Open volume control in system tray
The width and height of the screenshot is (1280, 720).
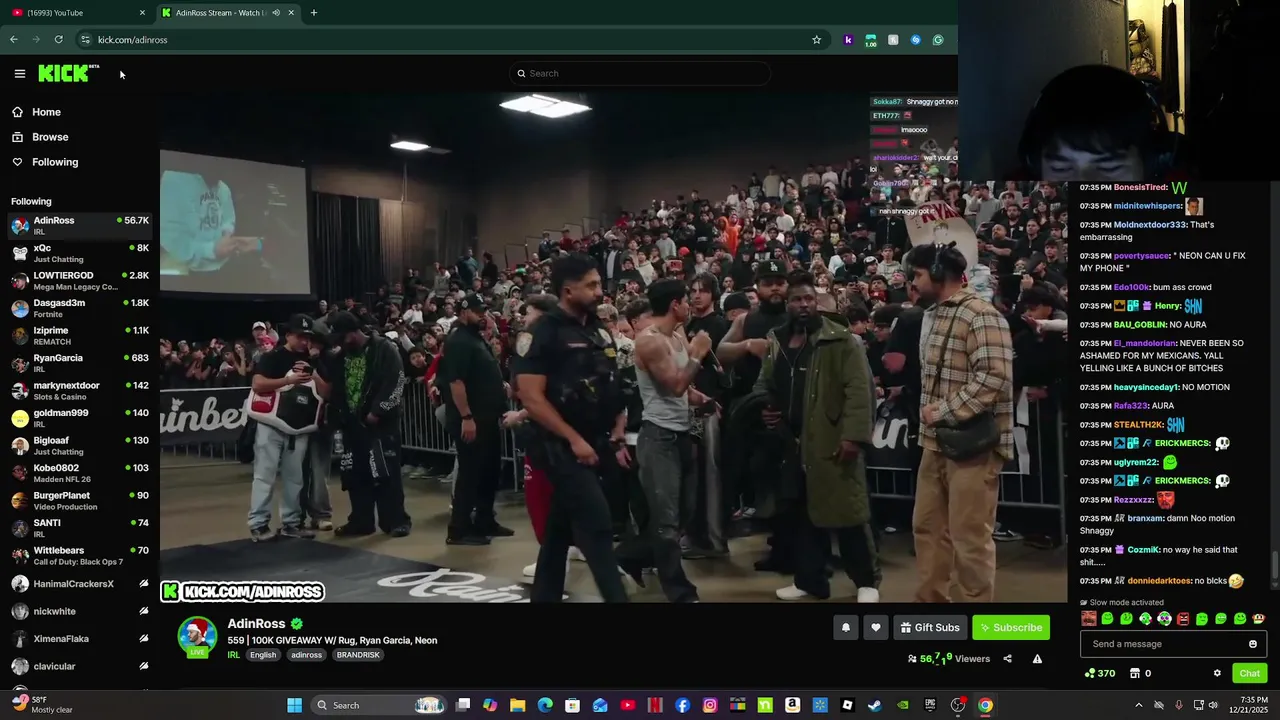pos(1212,705)
